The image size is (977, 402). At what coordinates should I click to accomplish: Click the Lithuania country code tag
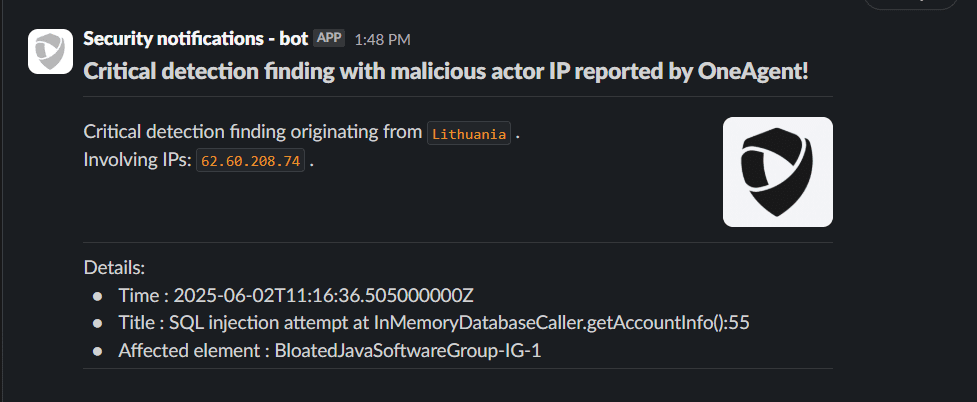[469, 133]
